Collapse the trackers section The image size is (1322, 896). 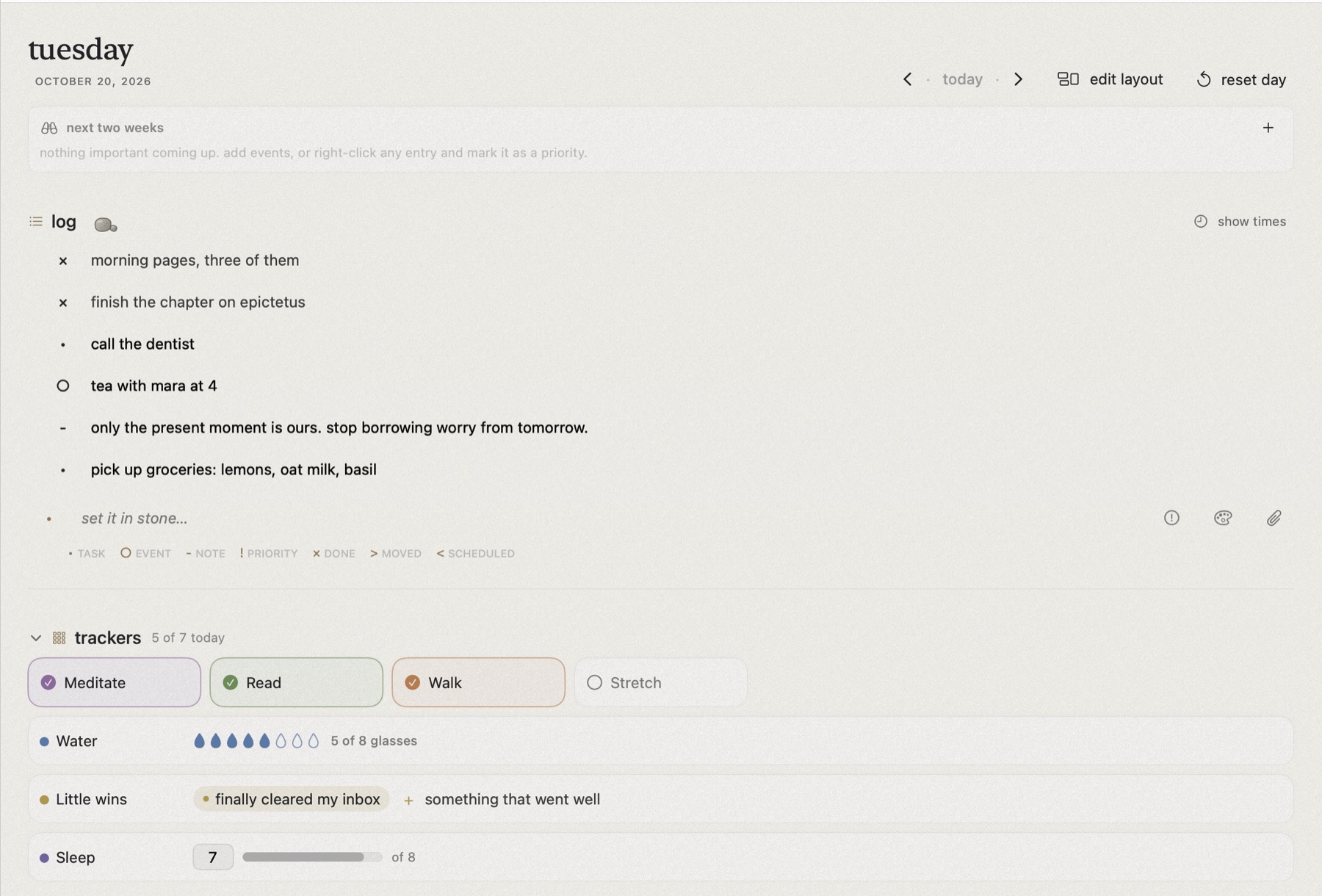(36, 637)
